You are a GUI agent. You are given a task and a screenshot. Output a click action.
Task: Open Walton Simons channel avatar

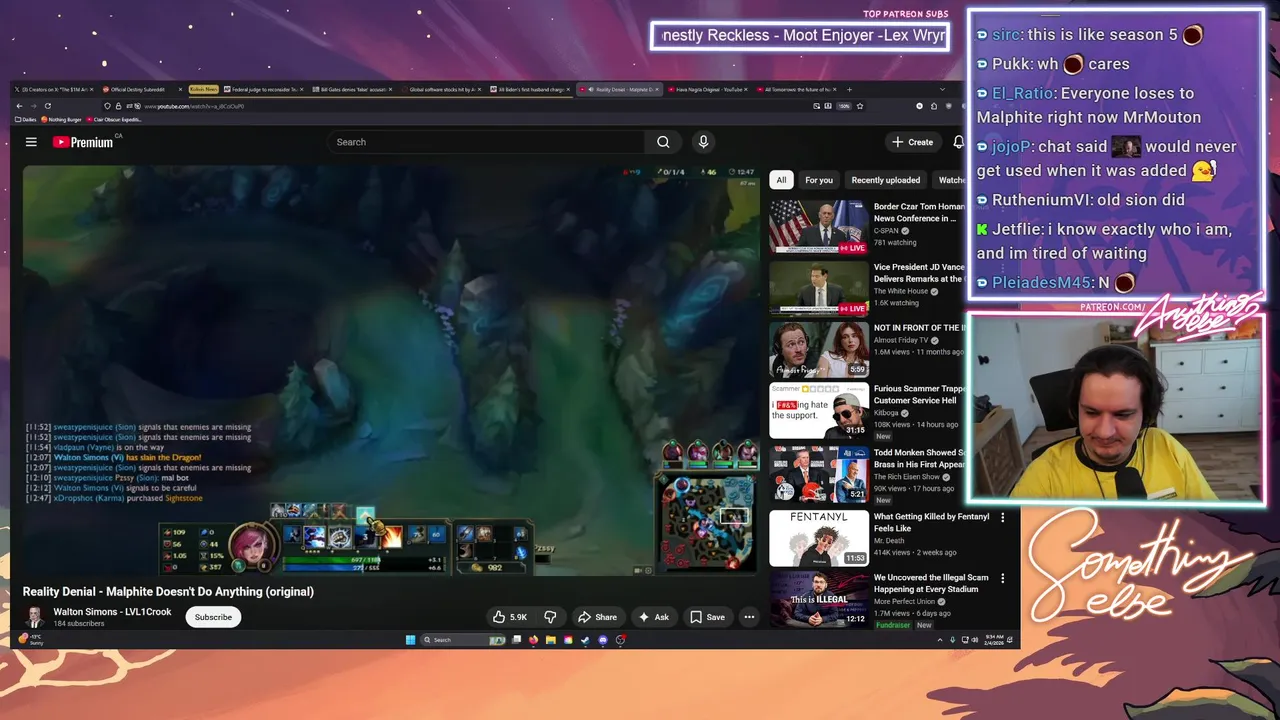(34, 617)
